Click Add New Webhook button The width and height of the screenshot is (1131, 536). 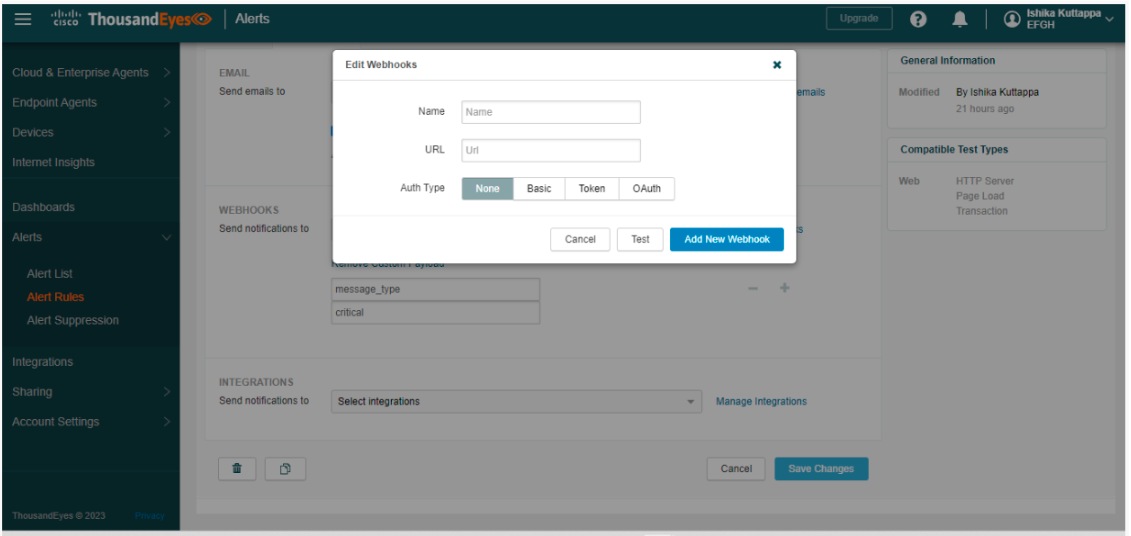[x=727, y=240]
